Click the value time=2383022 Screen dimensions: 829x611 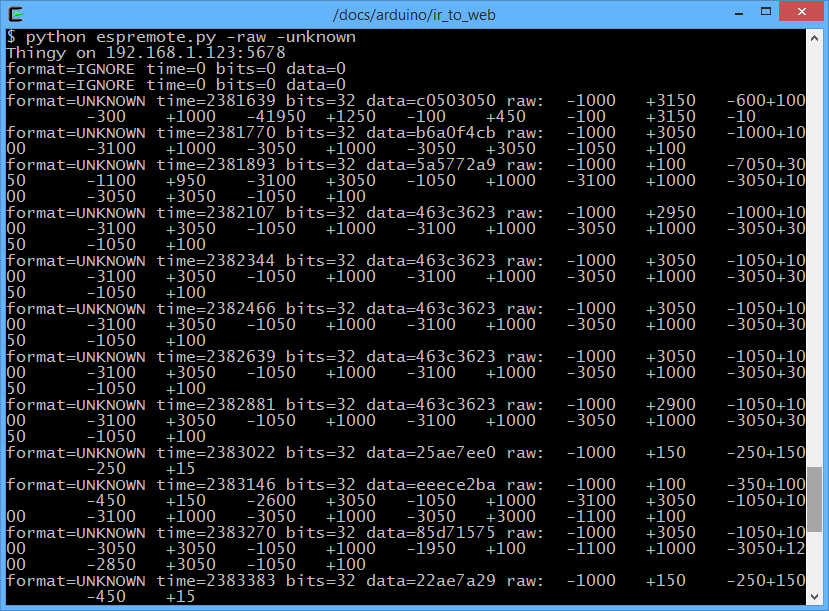pos(216,453)
